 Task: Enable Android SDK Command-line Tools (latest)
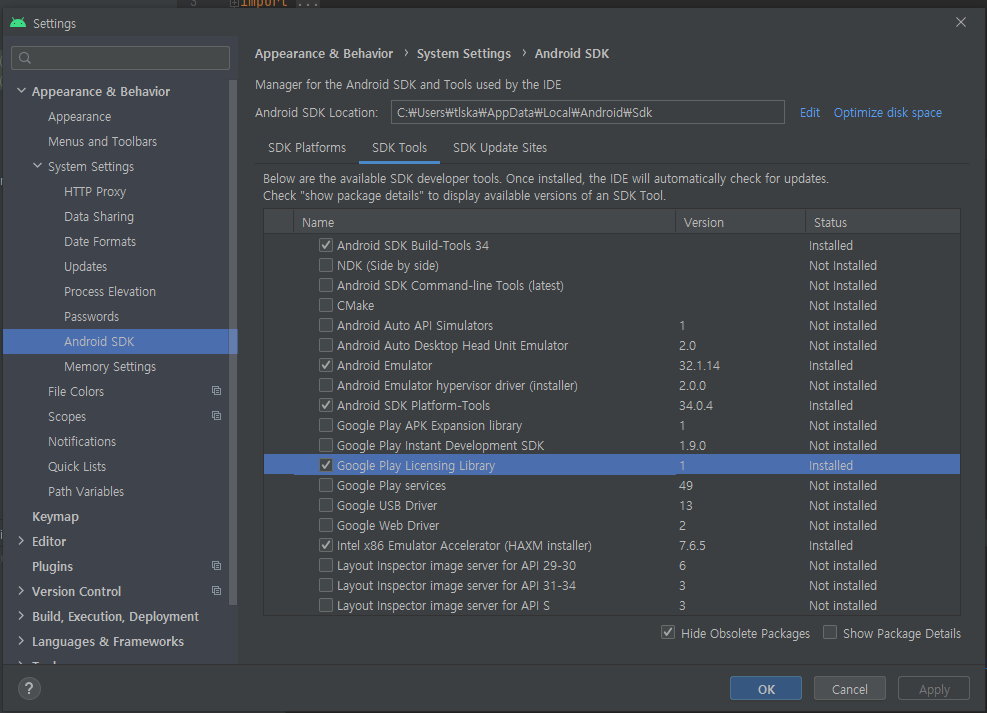[326, 285]
